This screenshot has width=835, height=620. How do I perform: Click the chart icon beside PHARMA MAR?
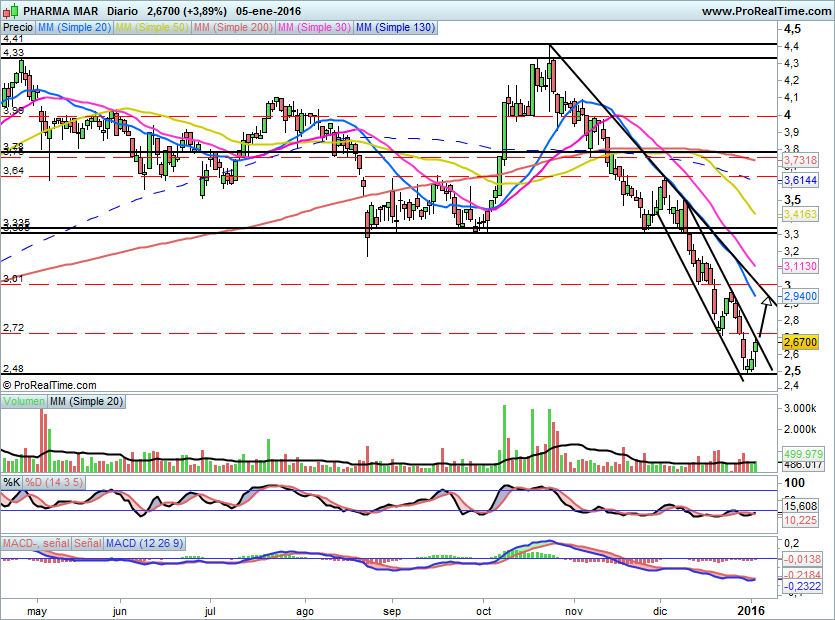pyautogui.click(x=10, y=10)
